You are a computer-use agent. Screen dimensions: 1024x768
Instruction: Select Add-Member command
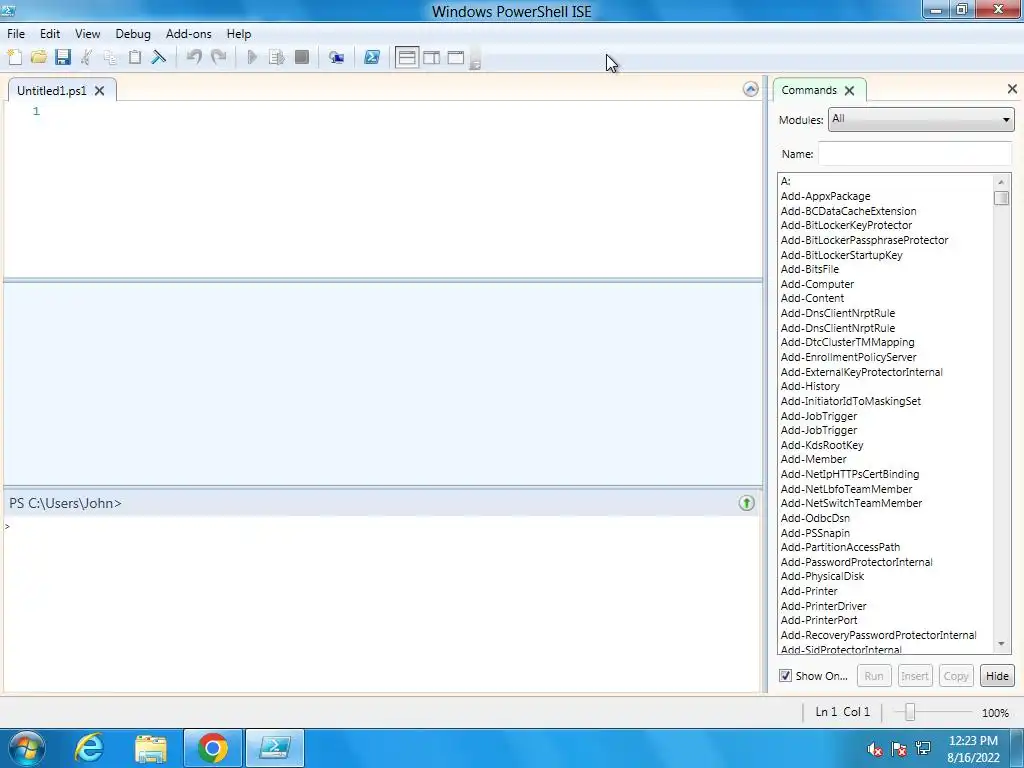(813, 459)
